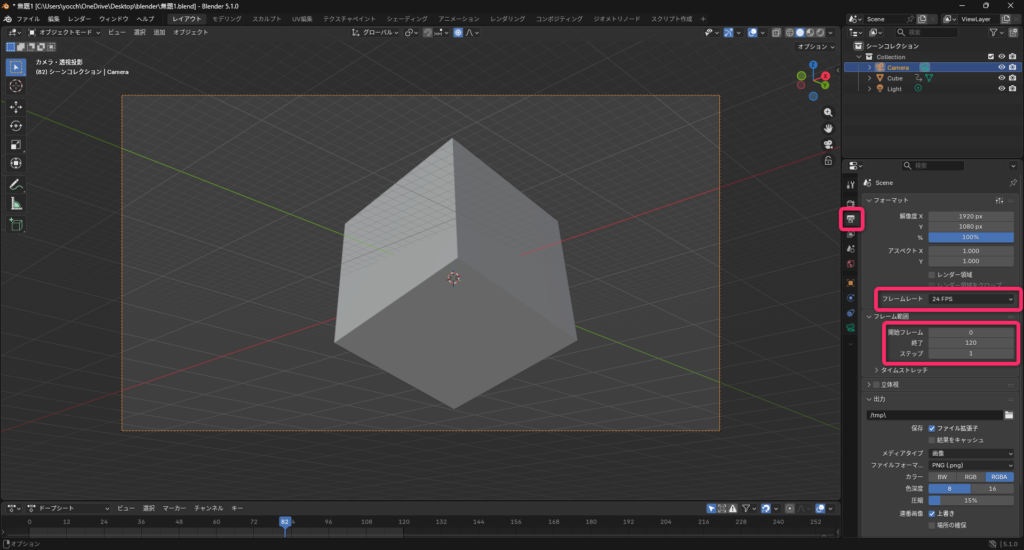Toggle the ファイル拡張子 checkbox

(932, 428)
